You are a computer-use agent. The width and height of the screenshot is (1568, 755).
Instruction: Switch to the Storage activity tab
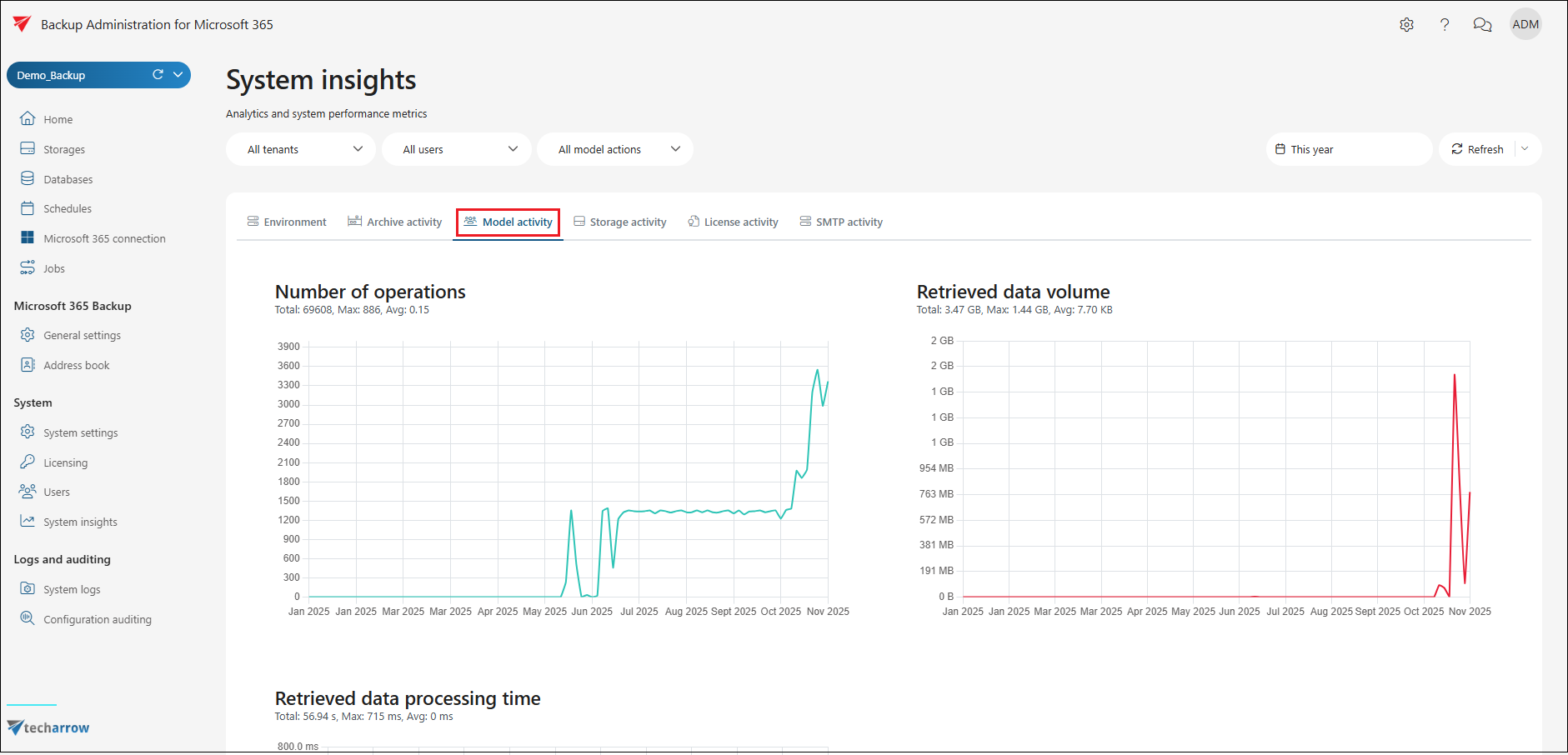pos(619,222)
